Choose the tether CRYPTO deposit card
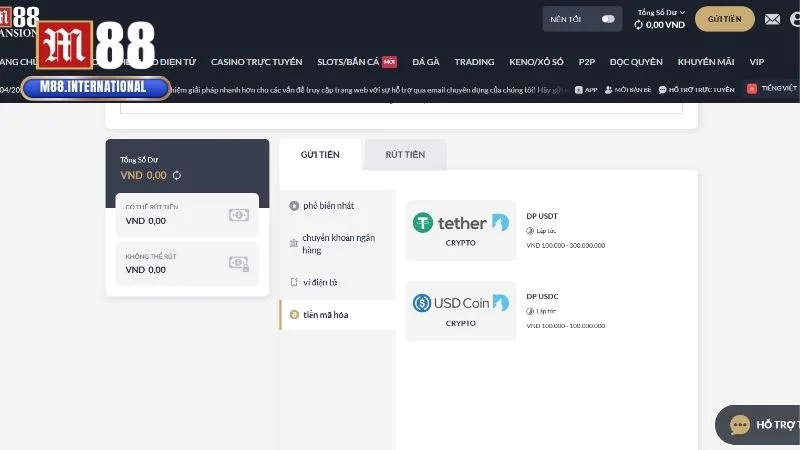Viewport: 800px width, 450px height. [461, 230]
